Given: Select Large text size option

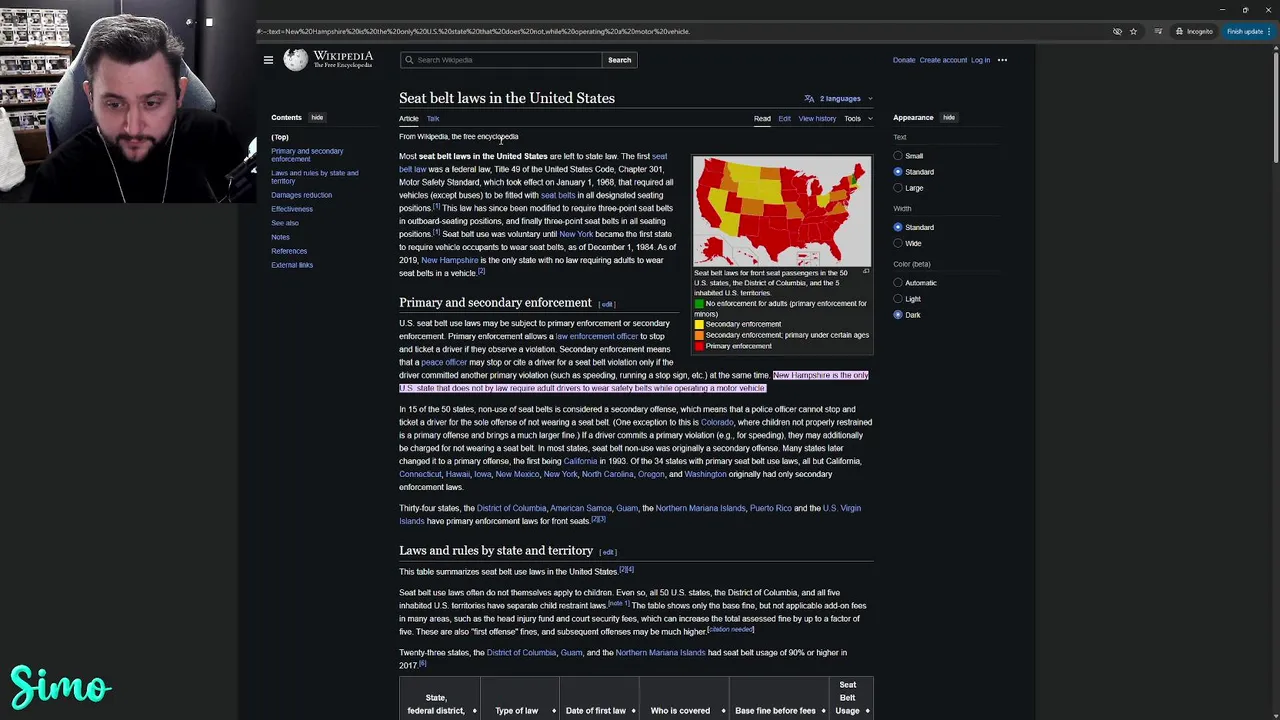Looking at the screenshot, I should pos(898,188).
